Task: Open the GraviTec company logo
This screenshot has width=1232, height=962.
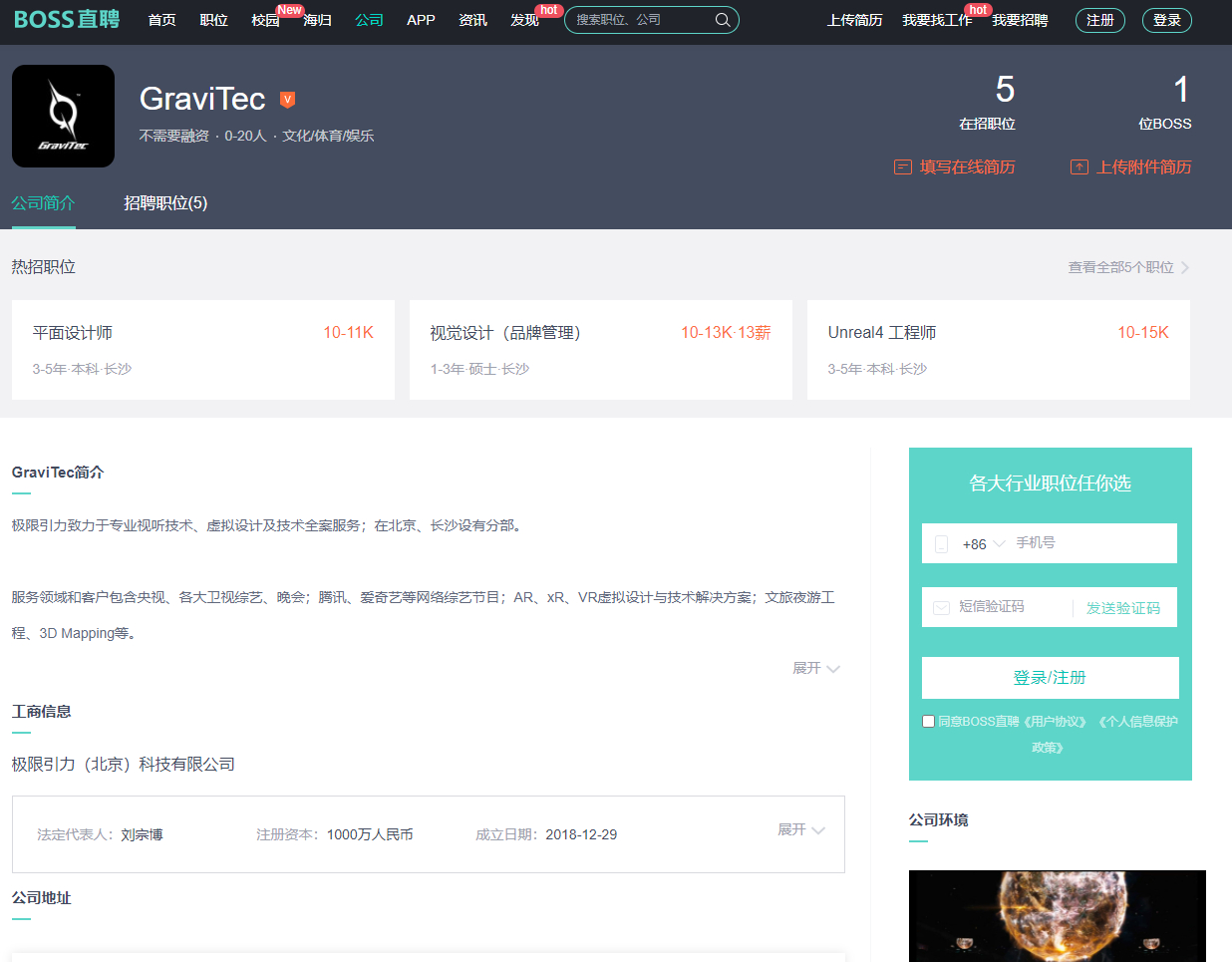Action: pyautogui.click(x=63, y=116)
